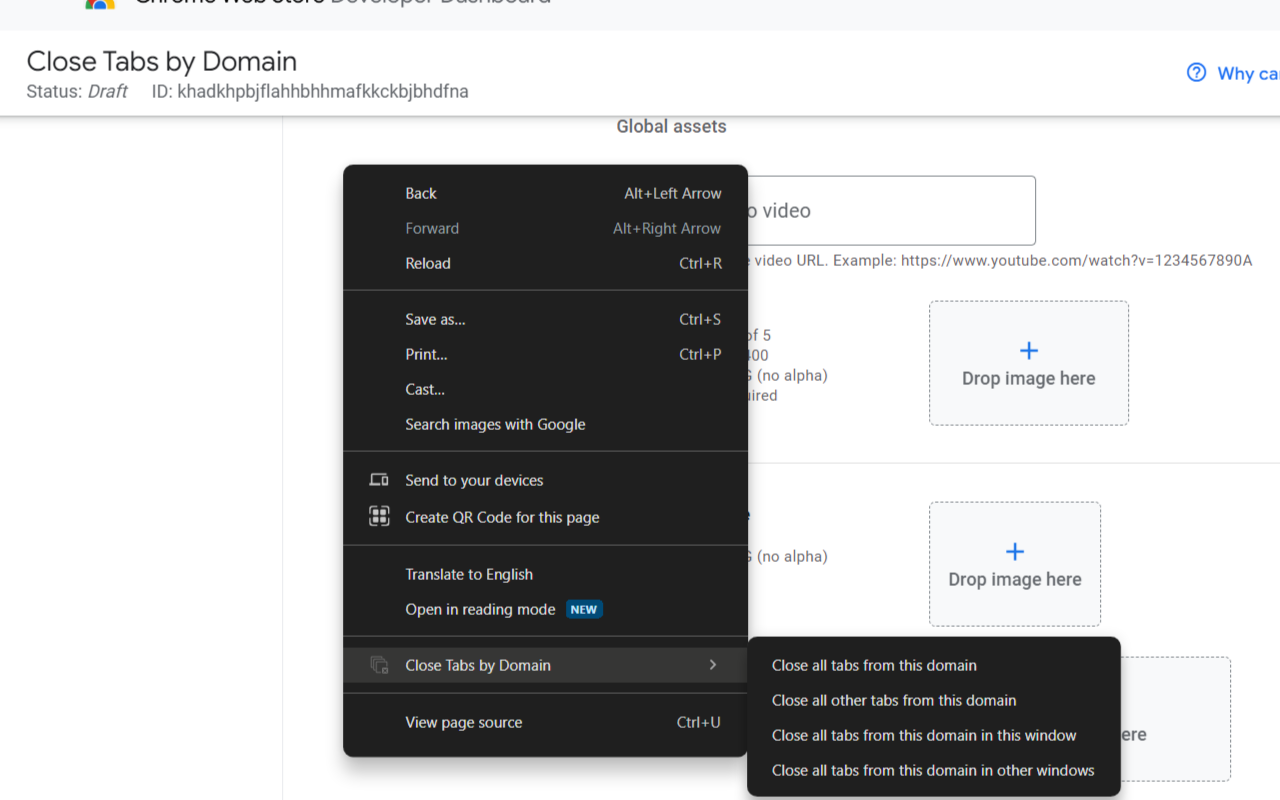Screen dimensions: 1280x800
Task: Click the help question mark icon
Action: (1196, 72)
